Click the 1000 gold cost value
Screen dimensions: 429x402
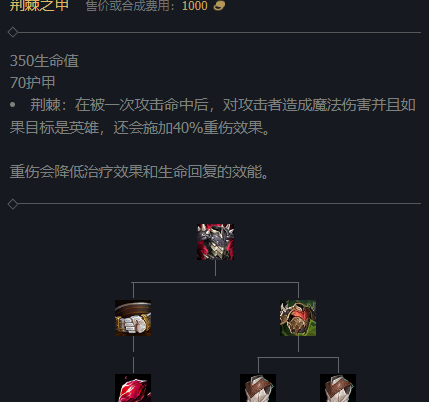[195, 6]
